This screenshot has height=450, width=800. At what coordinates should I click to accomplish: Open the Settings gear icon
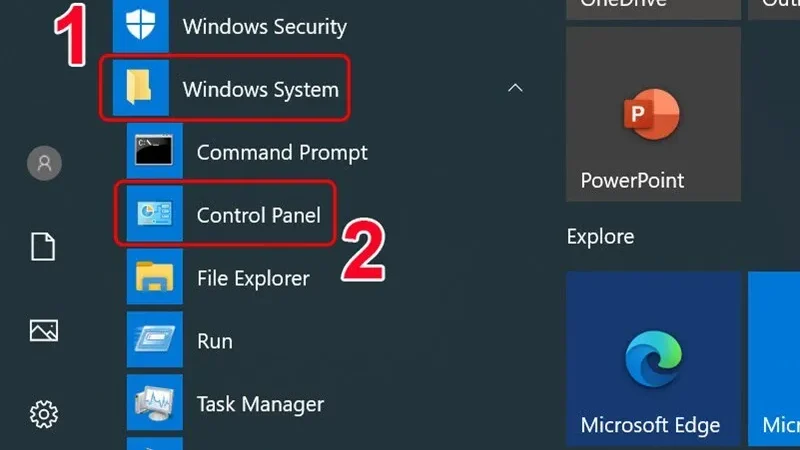point(44,412)
